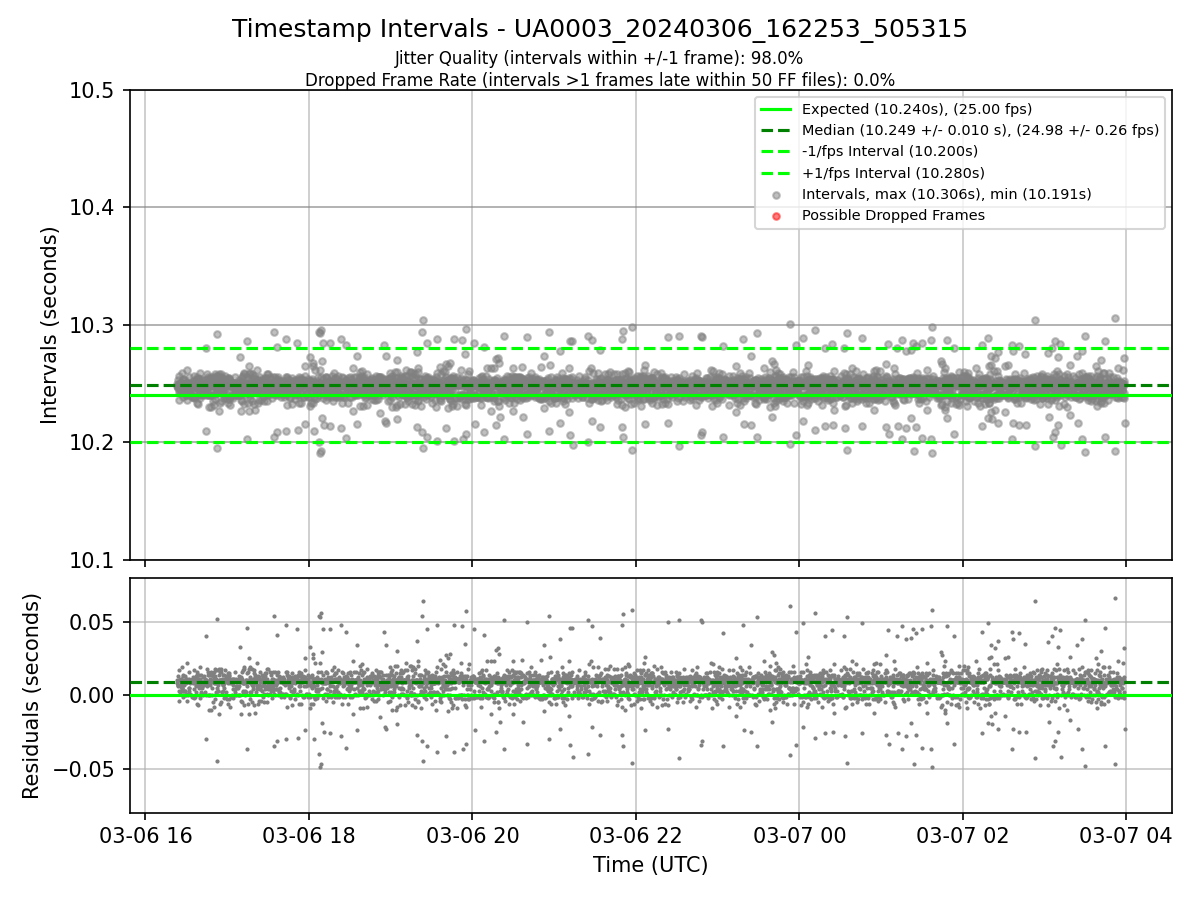Select legend entry 'Expected (10.240s), (25.00 fps)'

pos(917,109)
